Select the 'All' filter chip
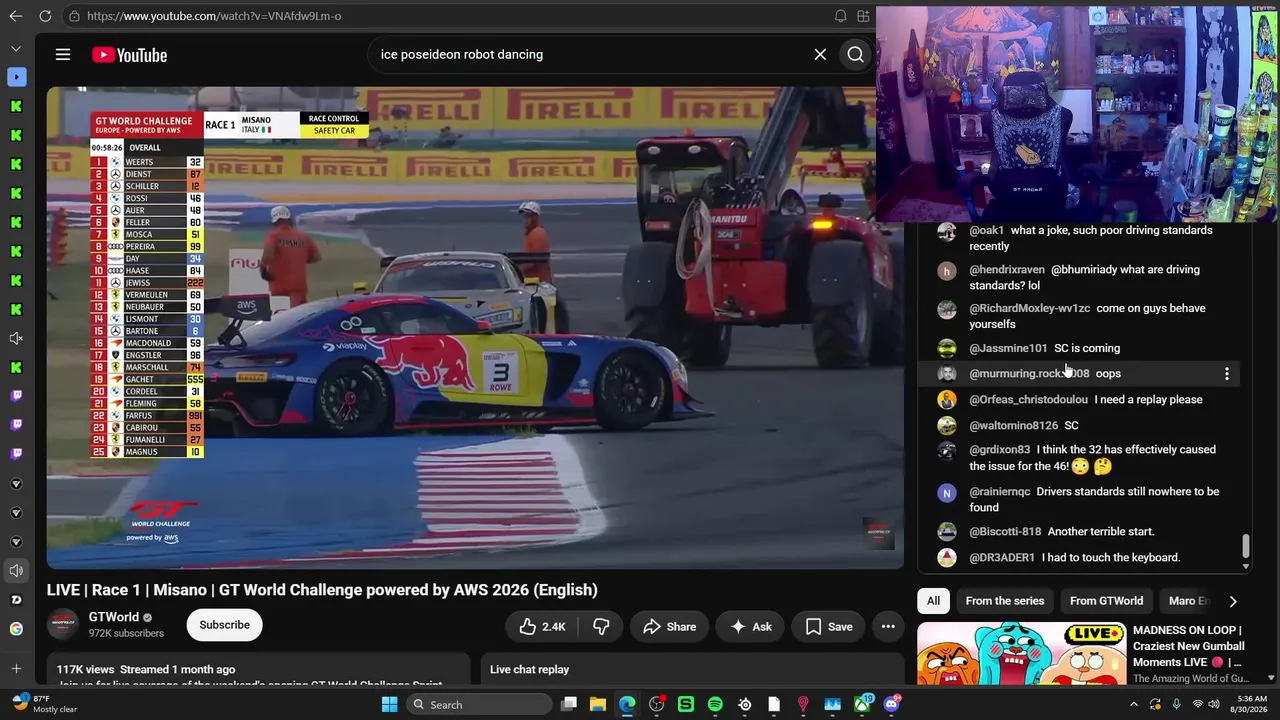Image resolution: width=1280 pixels, height=720 pixels. click(x=933, y=601)
